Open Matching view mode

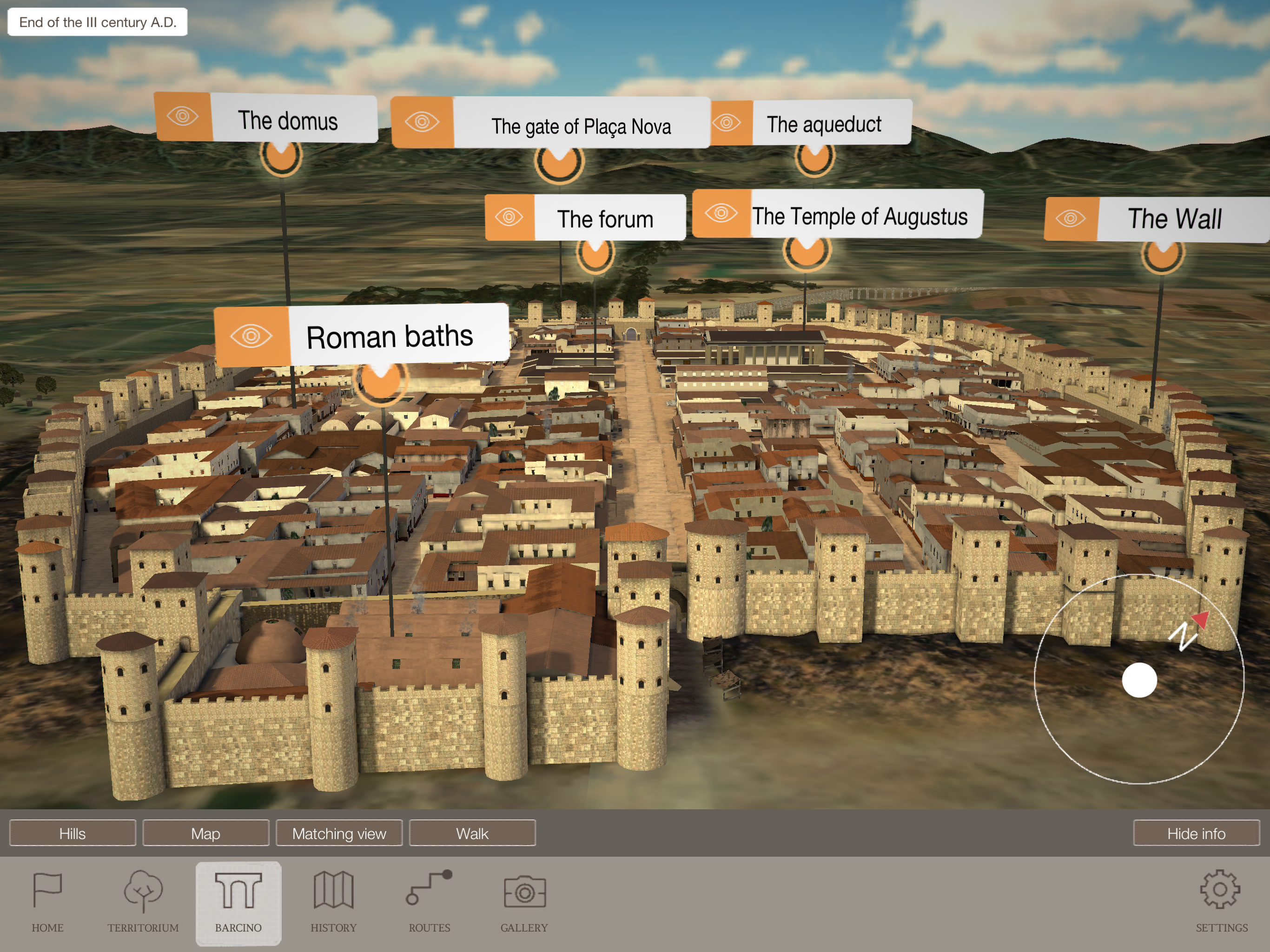(339, 833)
